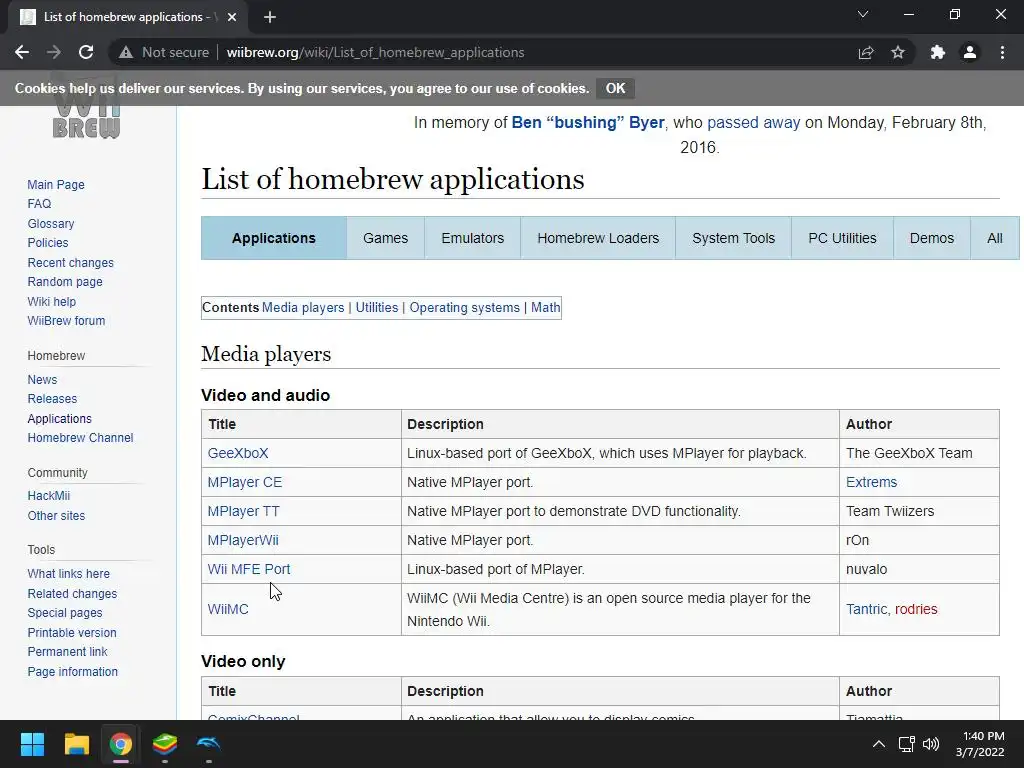Accept cookies with the OK button
Viewport: 1024px width, 768px height.
(615, 88)
